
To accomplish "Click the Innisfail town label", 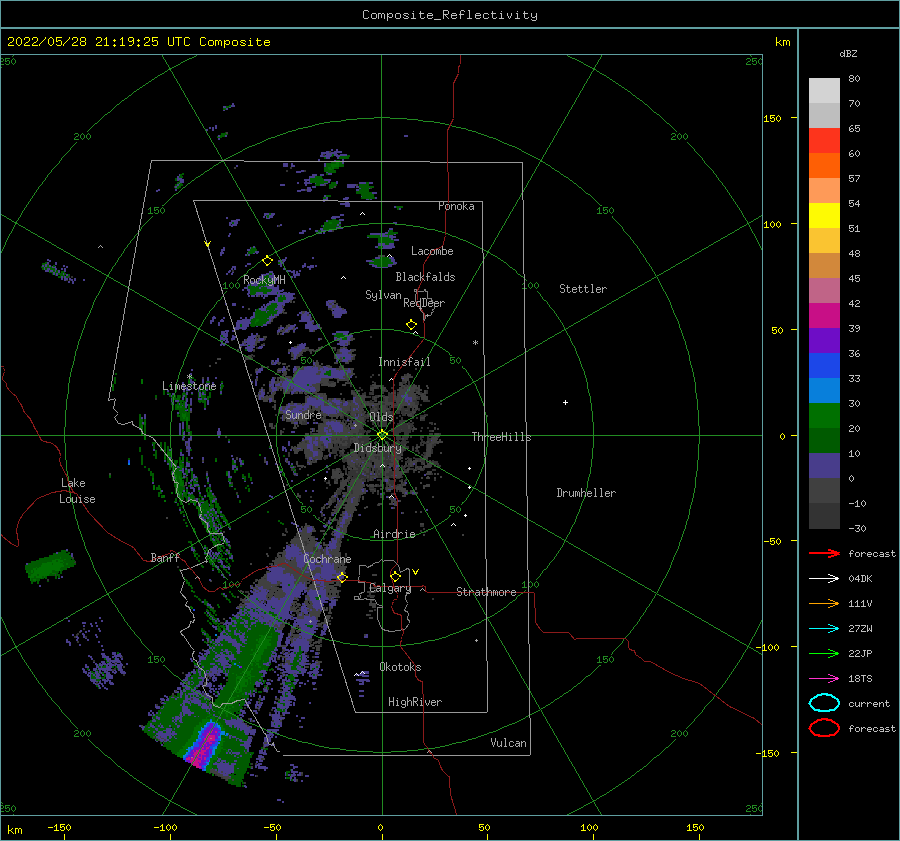I will point(404,362).
